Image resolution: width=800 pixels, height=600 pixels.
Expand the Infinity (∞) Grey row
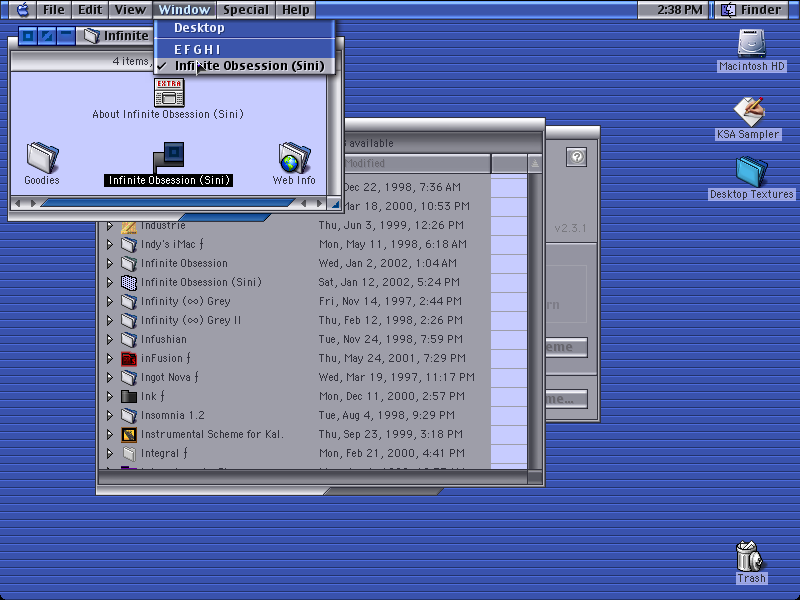point(110,301)
